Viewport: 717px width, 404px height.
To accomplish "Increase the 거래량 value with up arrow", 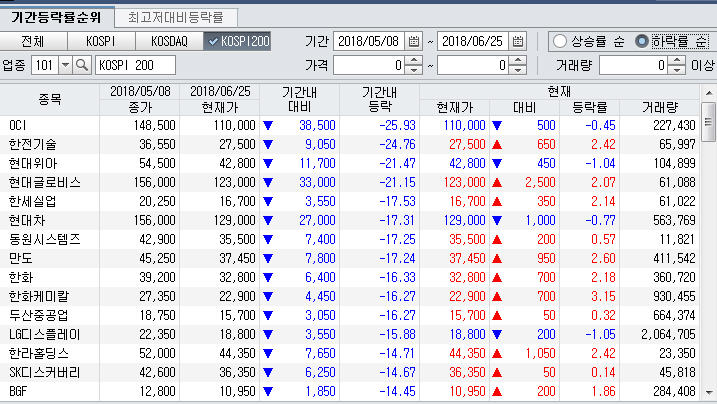I will (677, 61).
